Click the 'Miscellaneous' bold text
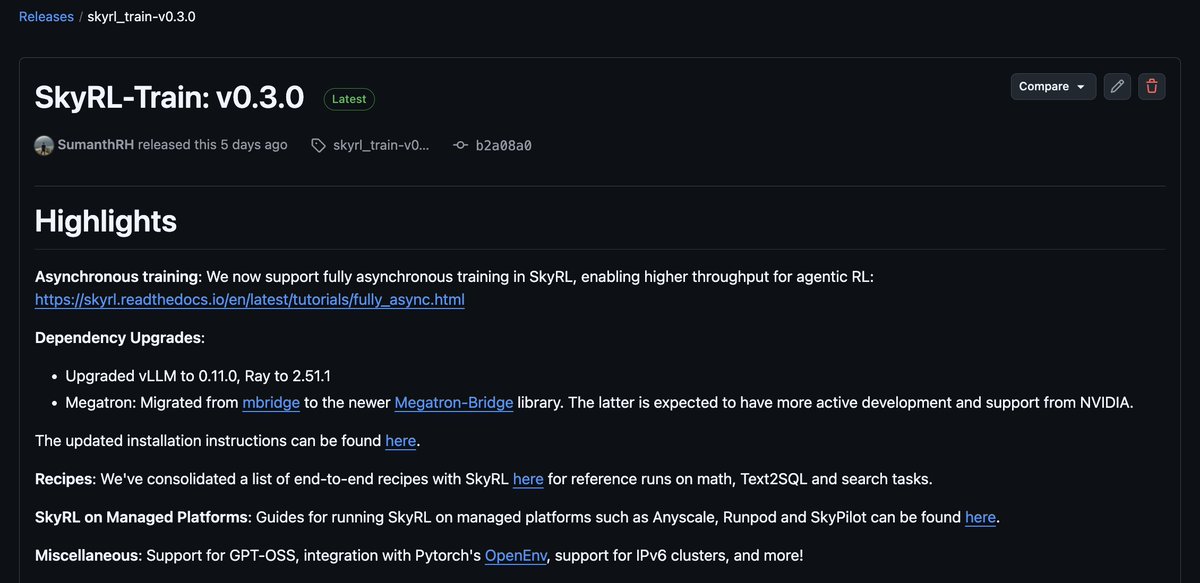Screen dimensions: 1200x583 [x=86, y=555]
